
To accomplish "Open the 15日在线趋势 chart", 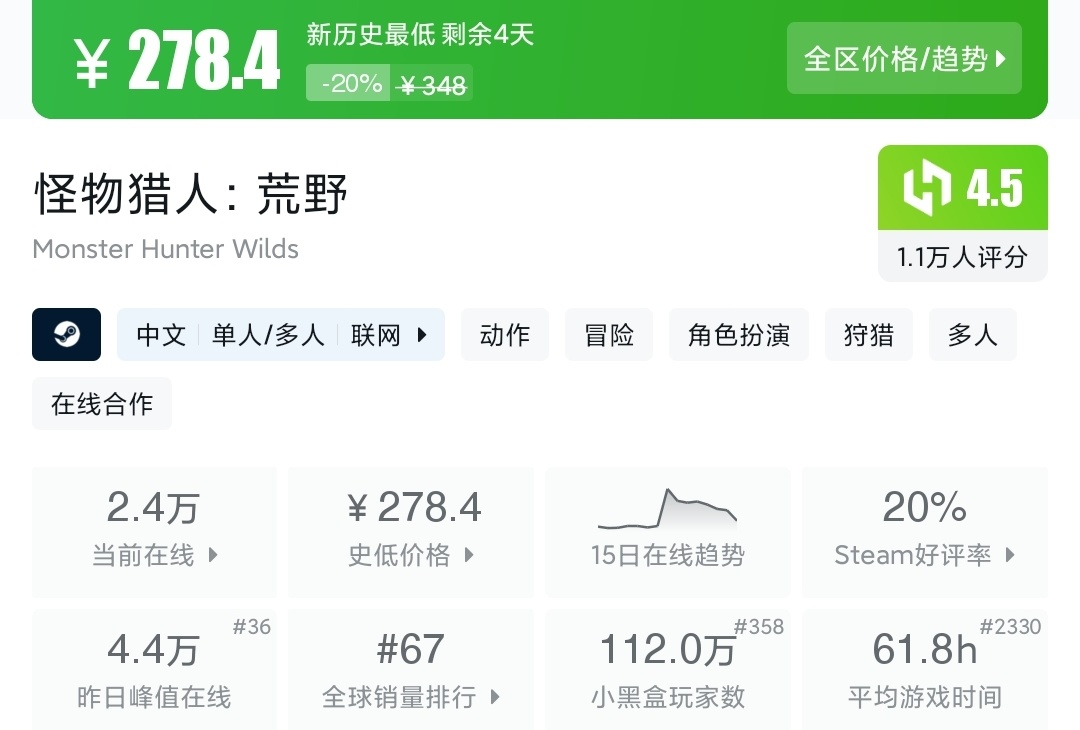I will coord(667,532).
